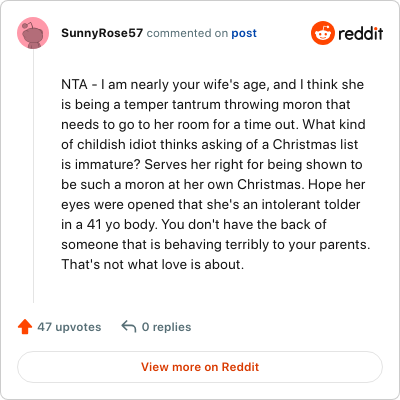This screenshot has height=400, width=400.
Task: Click the line 'of childish idiot thinks asking'
Action: coord(210,145)
